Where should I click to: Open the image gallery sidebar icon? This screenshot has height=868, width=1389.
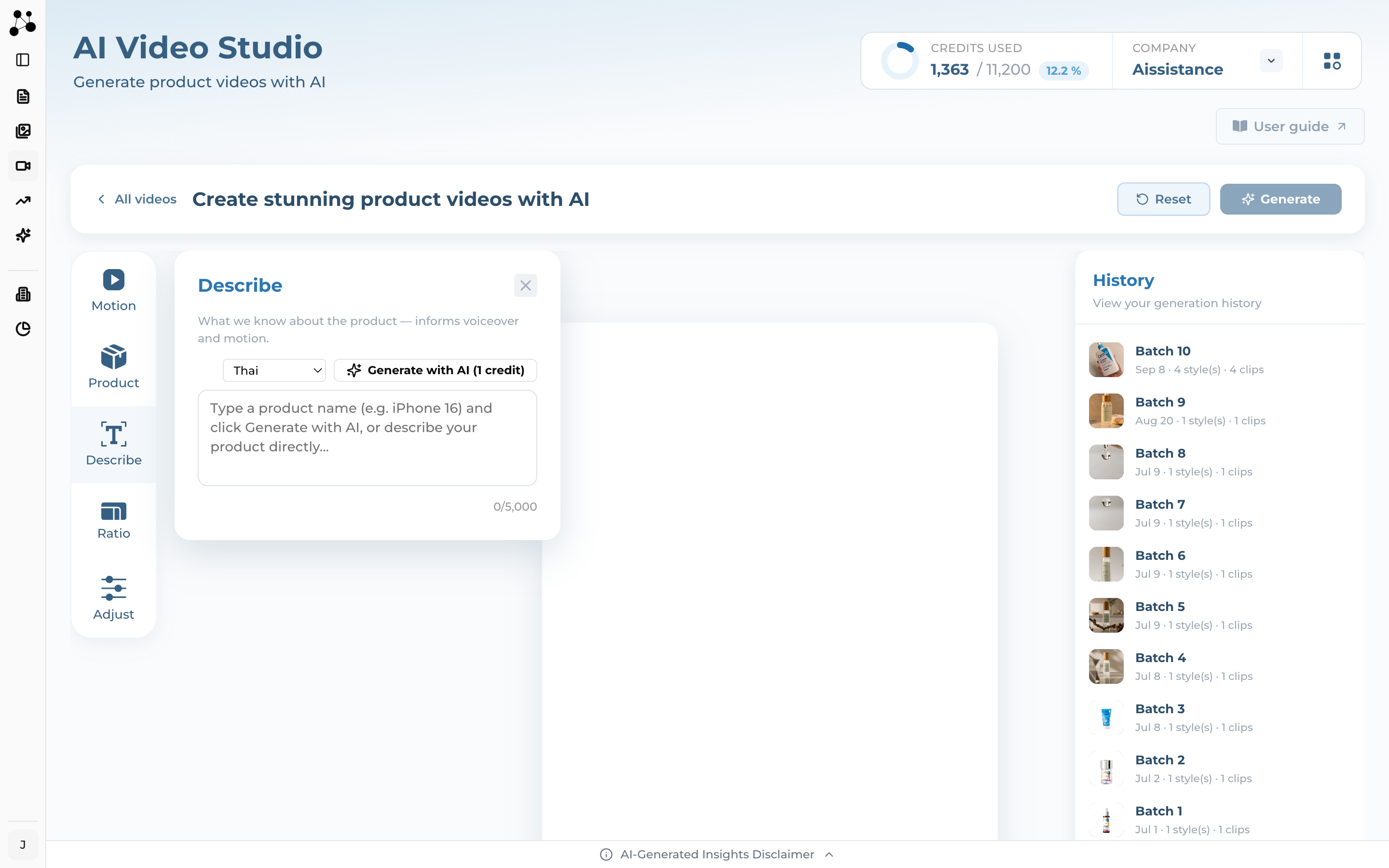tap(23, 131)
